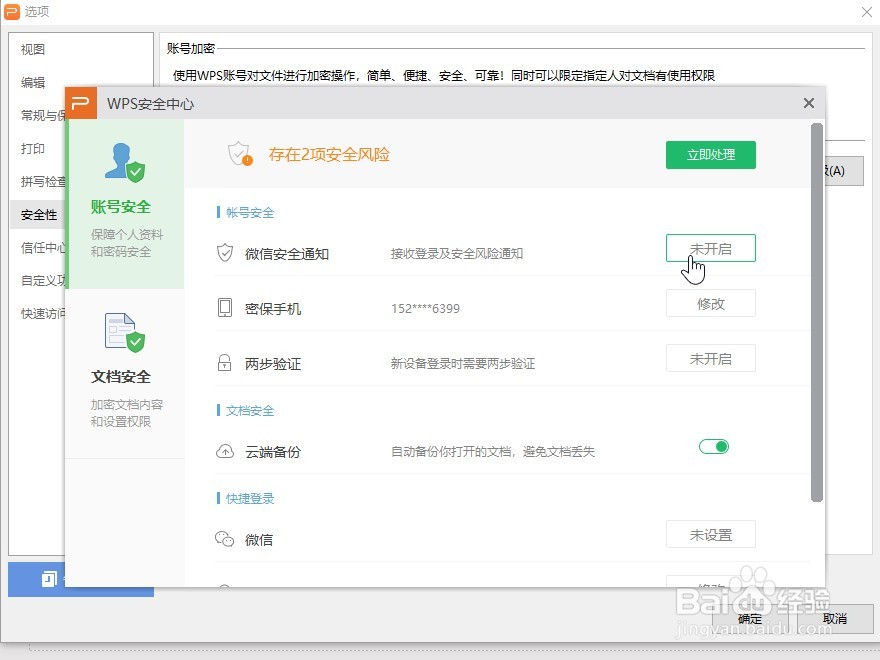The height and width of the screenshot is (660, 880).
Task: Click the WPS logo in Options title bar
Action: (12, 11)
